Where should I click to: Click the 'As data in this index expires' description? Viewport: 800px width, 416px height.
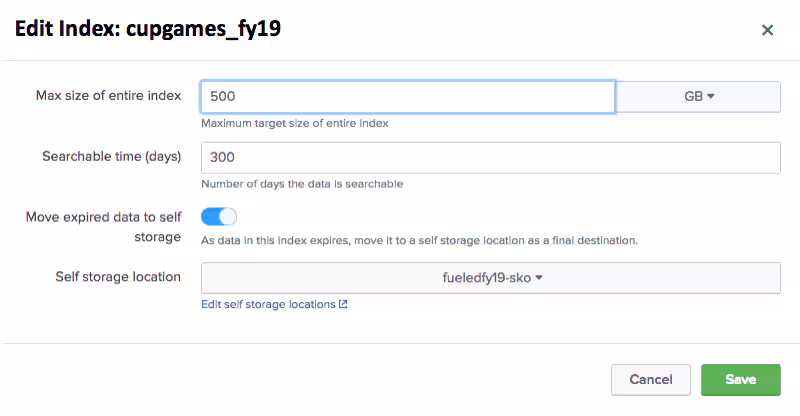click(x=419, y=240)
